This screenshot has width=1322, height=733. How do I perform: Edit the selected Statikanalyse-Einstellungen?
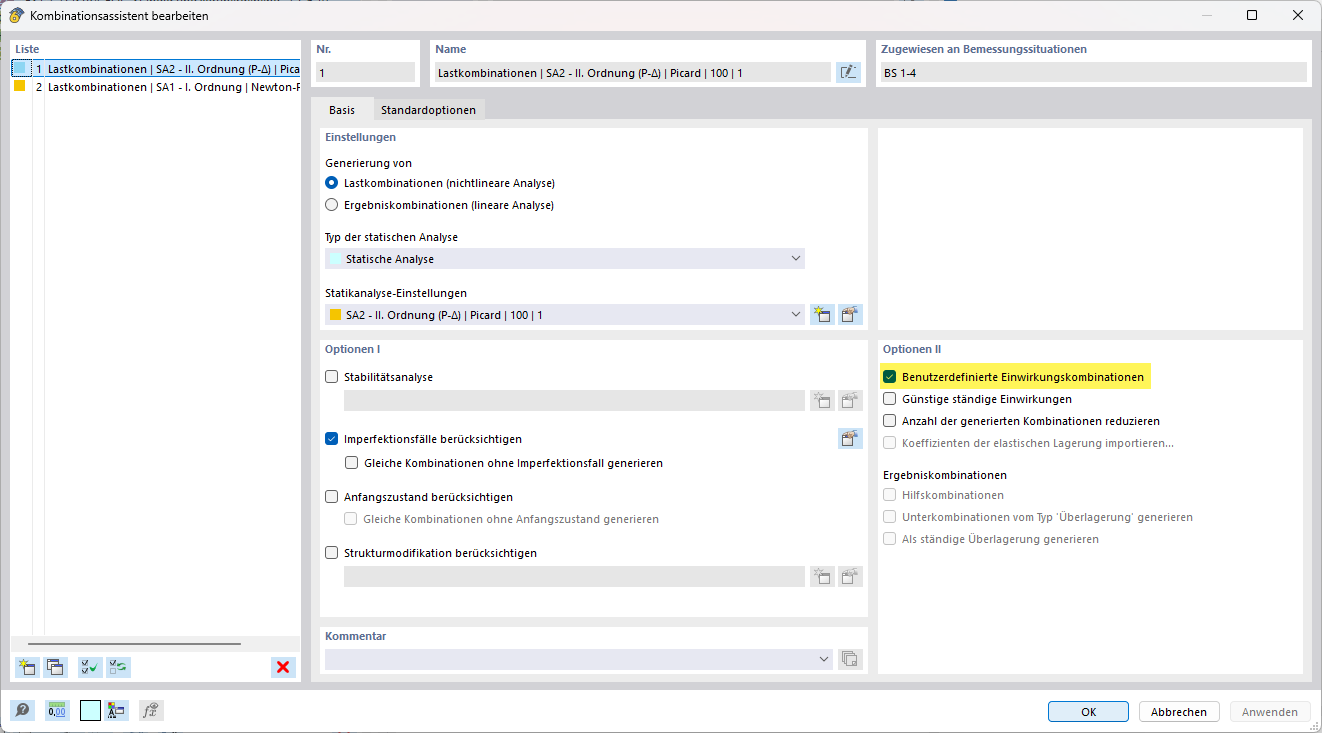(850, 315)
